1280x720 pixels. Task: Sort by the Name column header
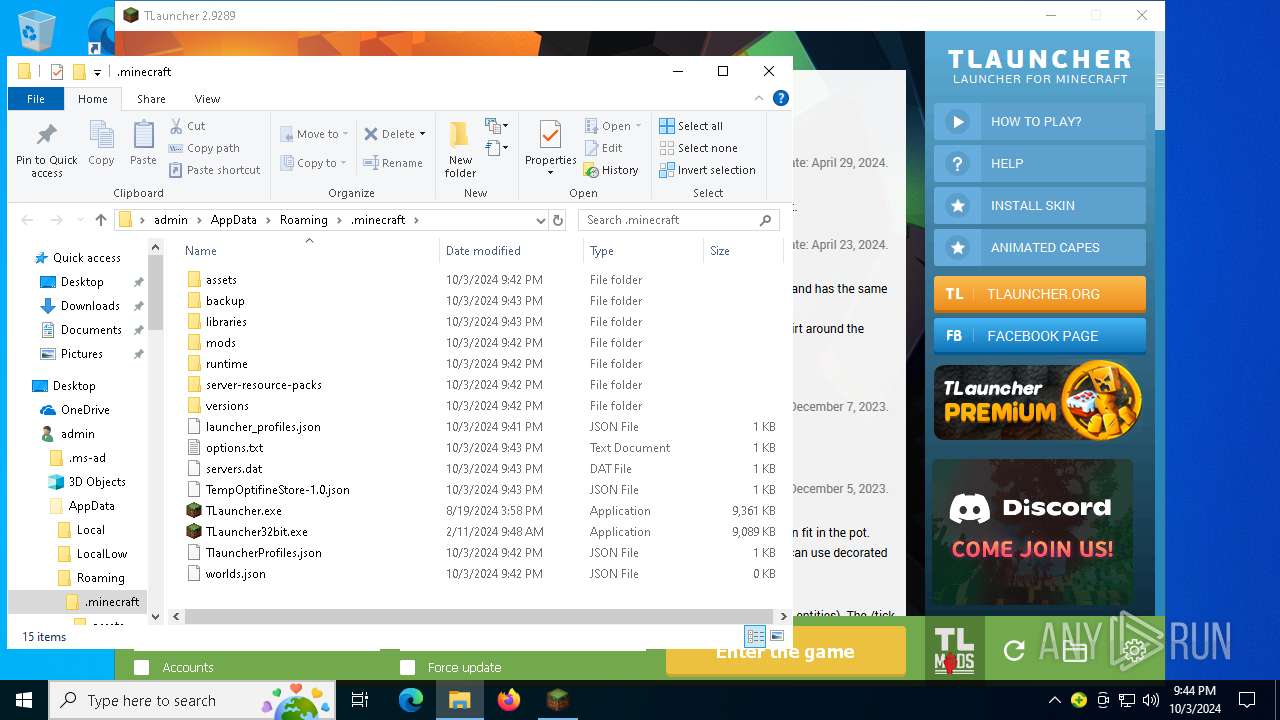point(309,251)
